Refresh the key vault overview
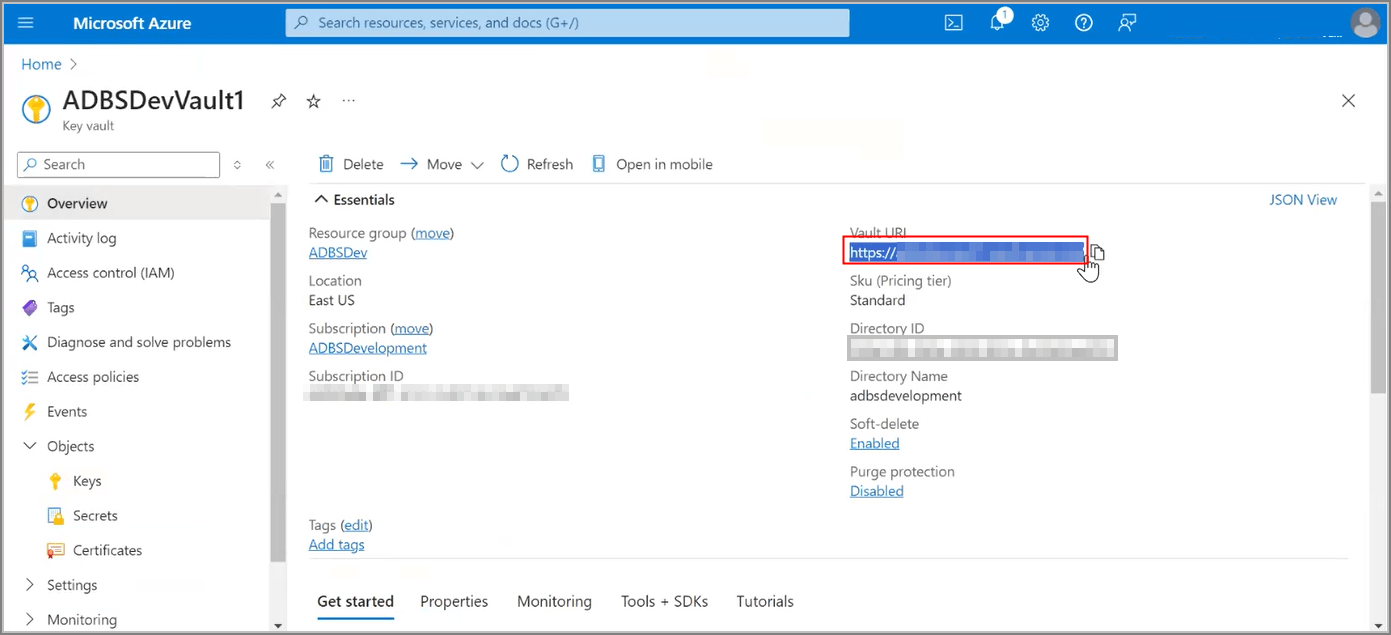Viewport: 1391px width, 635px height. [x=537, y=163]
